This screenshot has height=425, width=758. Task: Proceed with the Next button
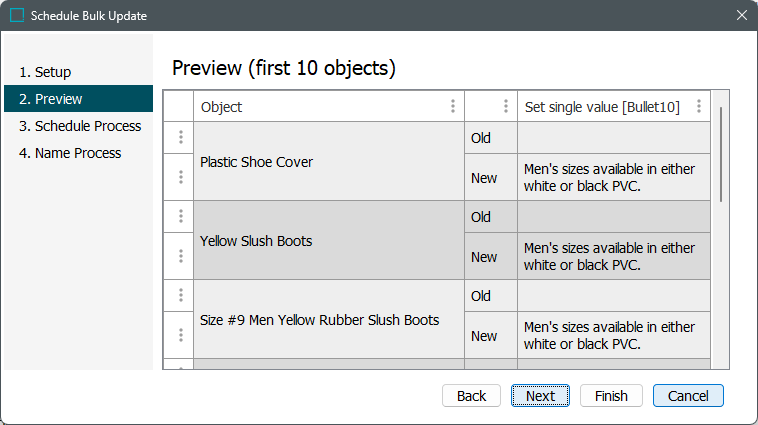(540, 396)
